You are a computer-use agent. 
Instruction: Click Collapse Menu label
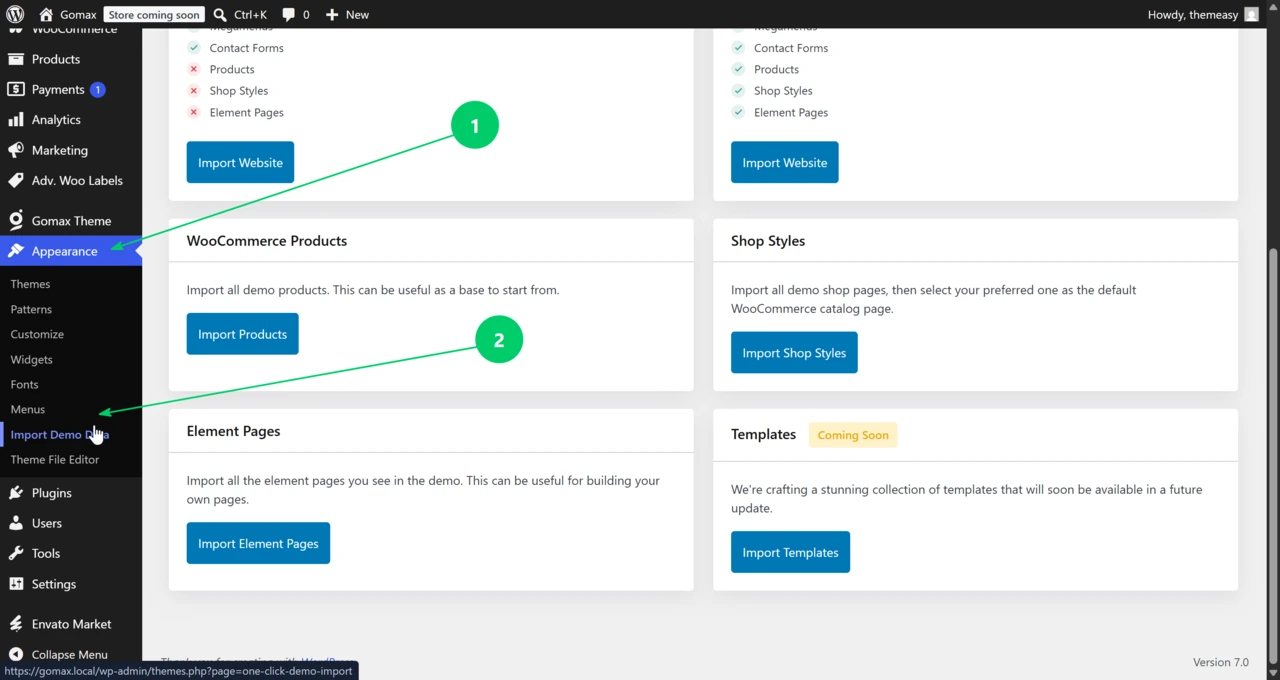70,654
